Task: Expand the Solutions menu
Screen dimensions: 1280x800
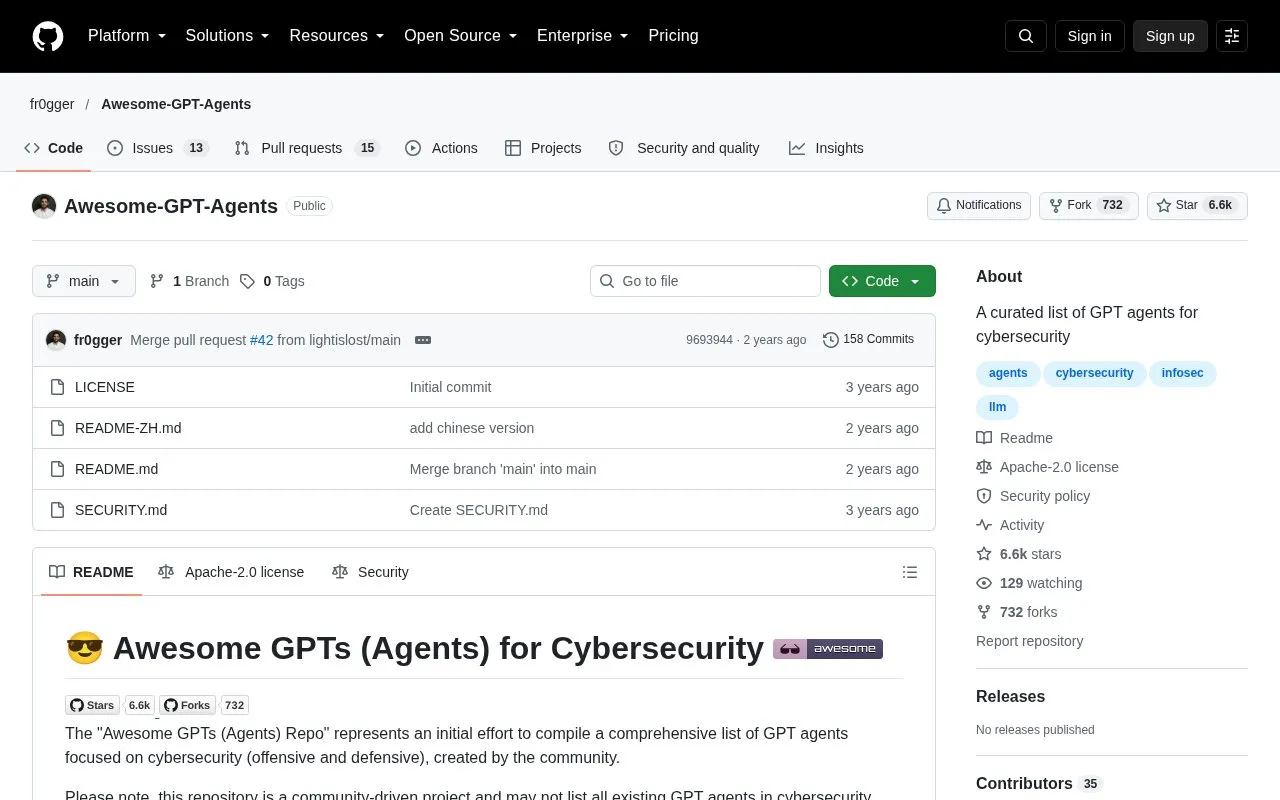Action: 227,36
